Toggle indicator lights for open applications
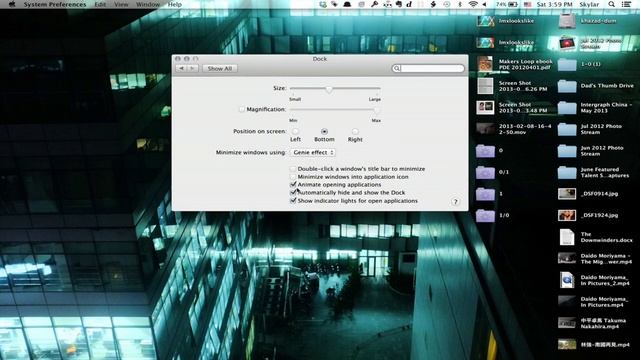Screen dimensions: 640x360 (x=293, y=201)
